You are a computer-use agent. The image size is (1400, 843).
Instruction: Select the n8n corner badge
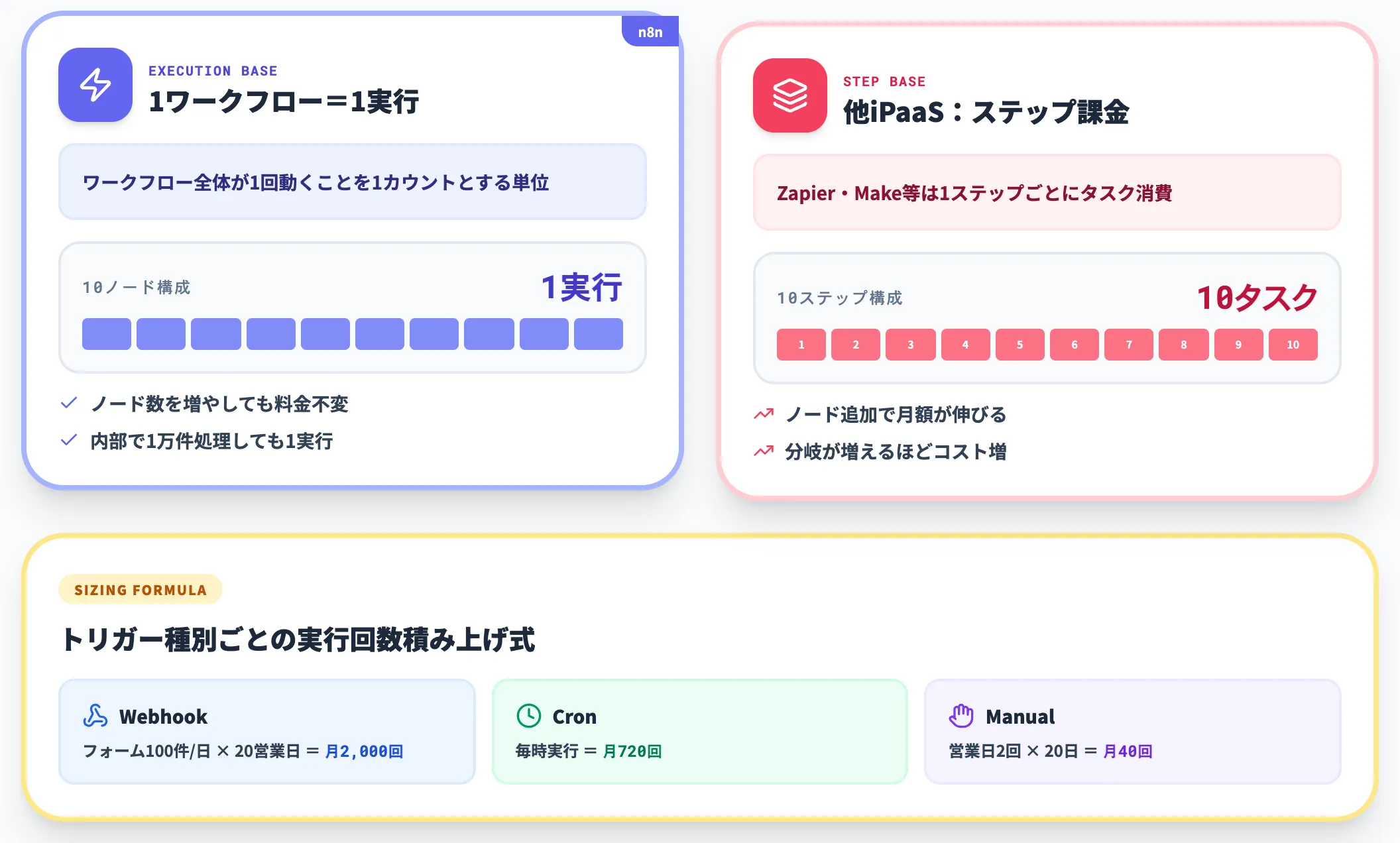(x=650, y=31)
